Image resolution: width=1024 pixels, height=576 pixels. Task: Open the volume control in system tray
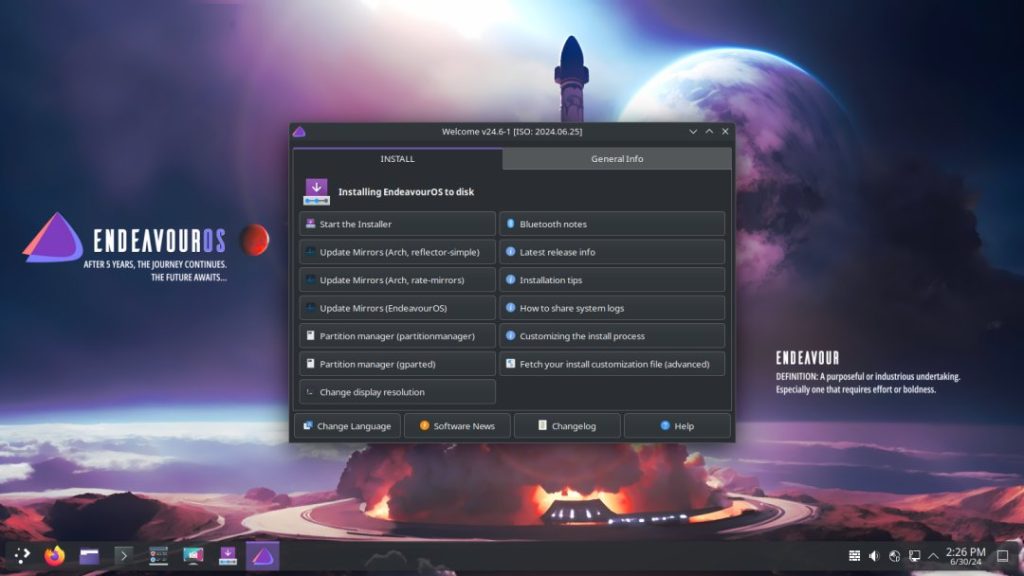[x=874, y=556]
